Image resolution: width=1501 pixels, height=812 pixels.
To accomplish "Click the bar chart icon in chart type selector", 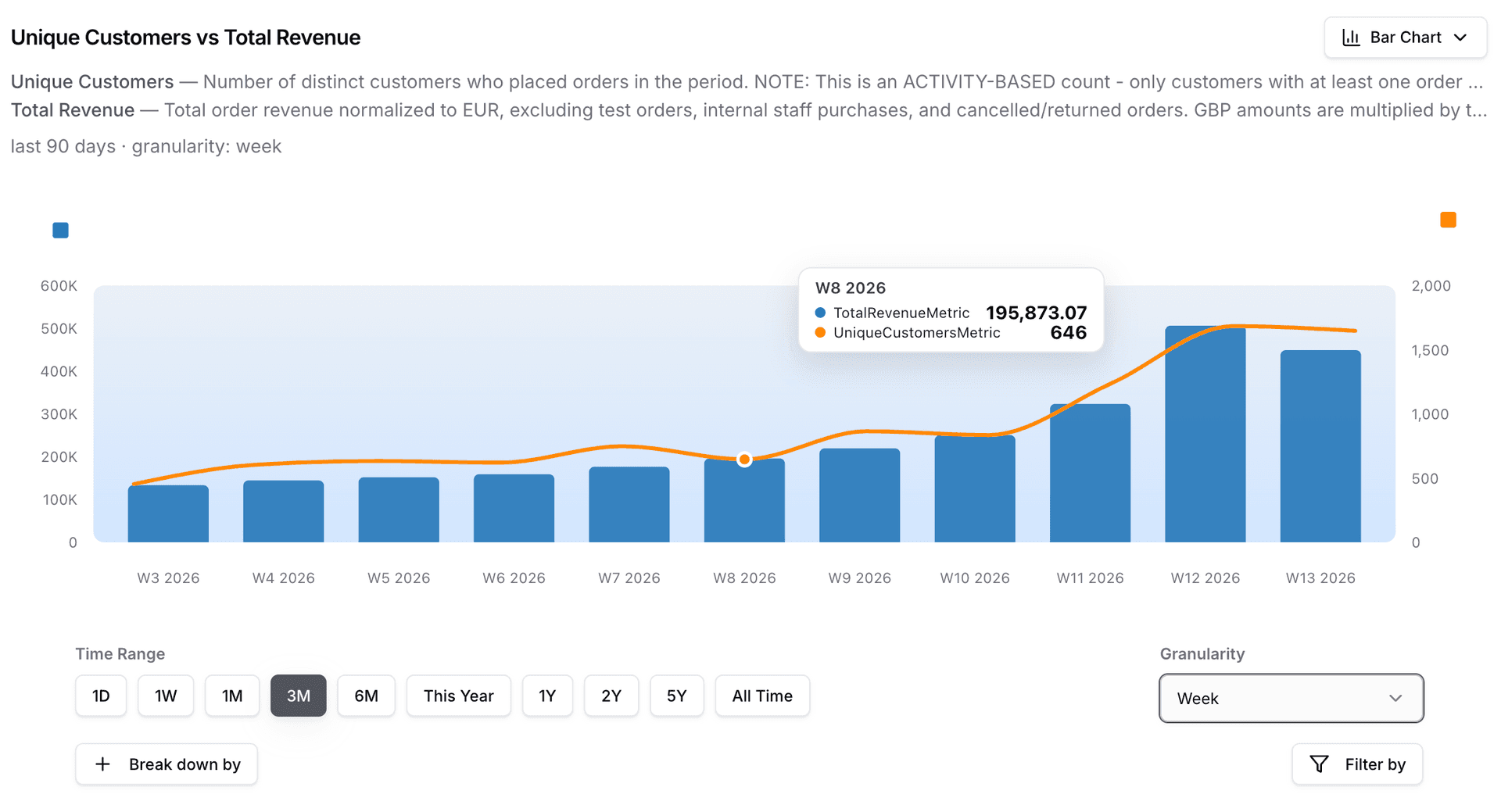I will [x=1351, y=38].
